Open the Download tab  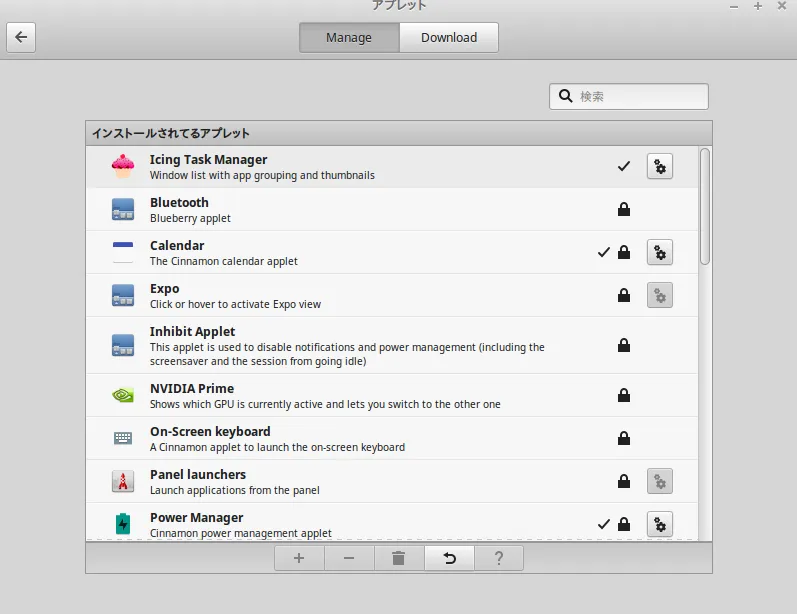(449, 38)
